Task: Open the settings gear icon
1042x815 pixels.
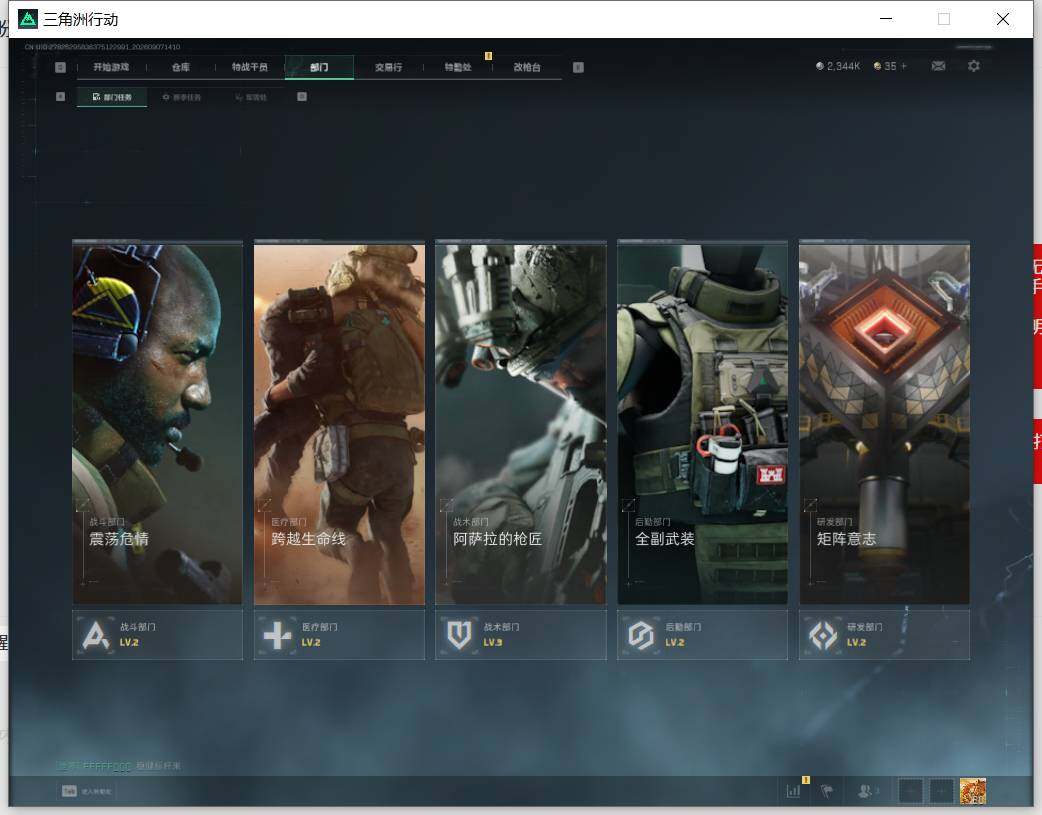Action: [x=974, y=66]
